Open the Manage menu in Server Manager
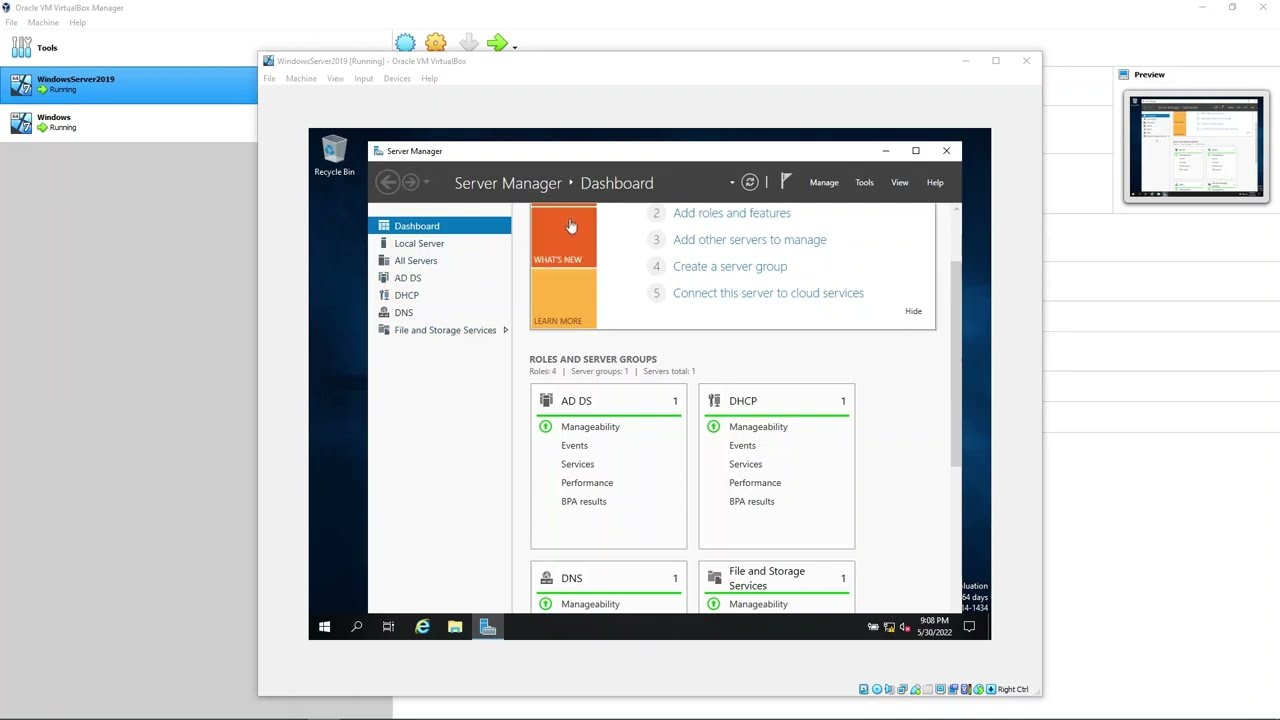 824,183
